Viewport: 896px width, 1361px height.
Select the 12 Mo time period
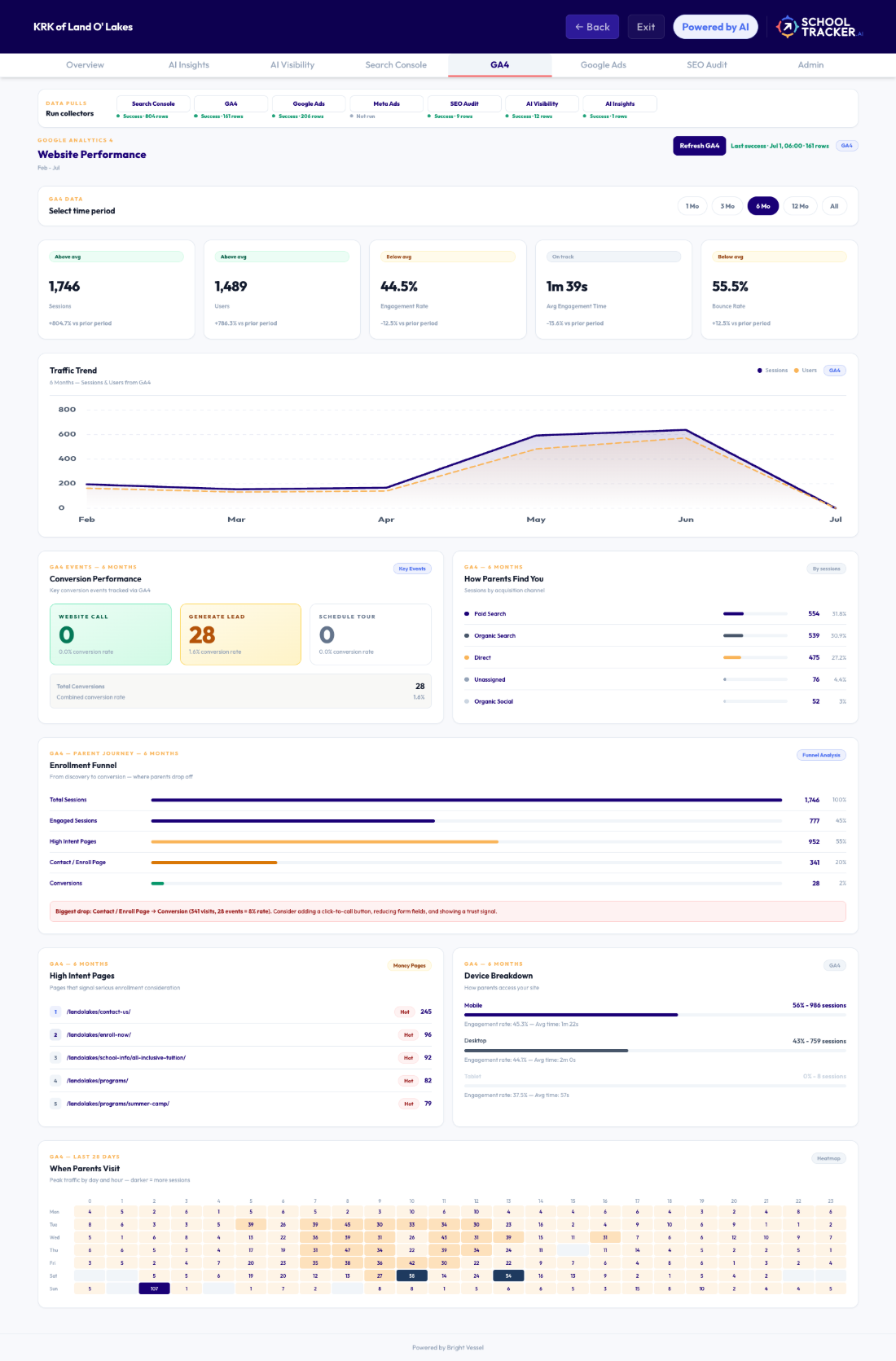click(x=800, y=206)
